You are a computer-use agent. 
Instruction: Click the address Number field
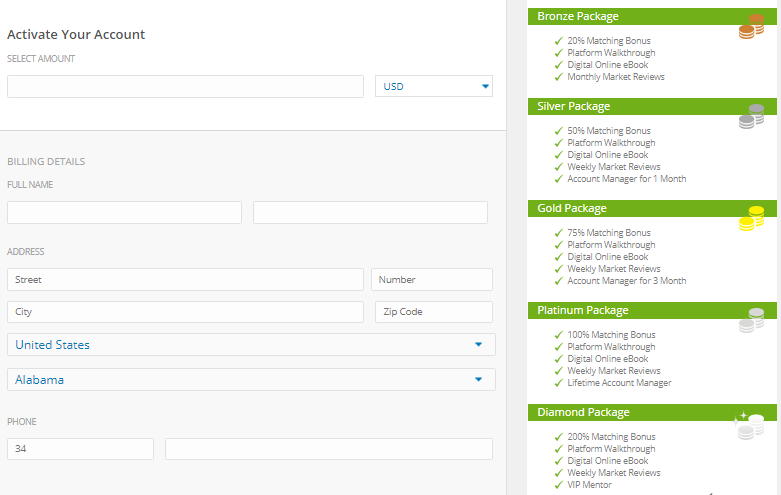432,279
